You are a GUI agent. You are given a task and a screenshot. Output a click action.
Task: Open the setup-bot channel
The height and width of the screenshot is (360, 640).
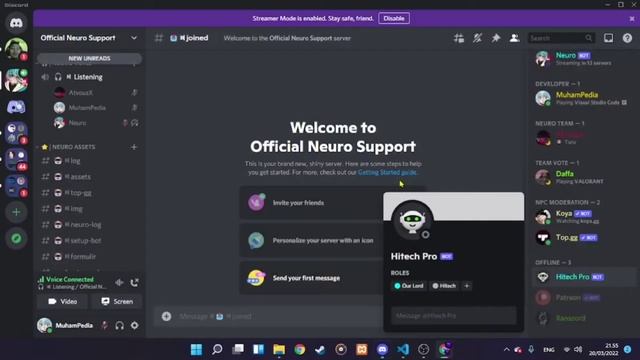pyautogui.click(x=89, y=240)
